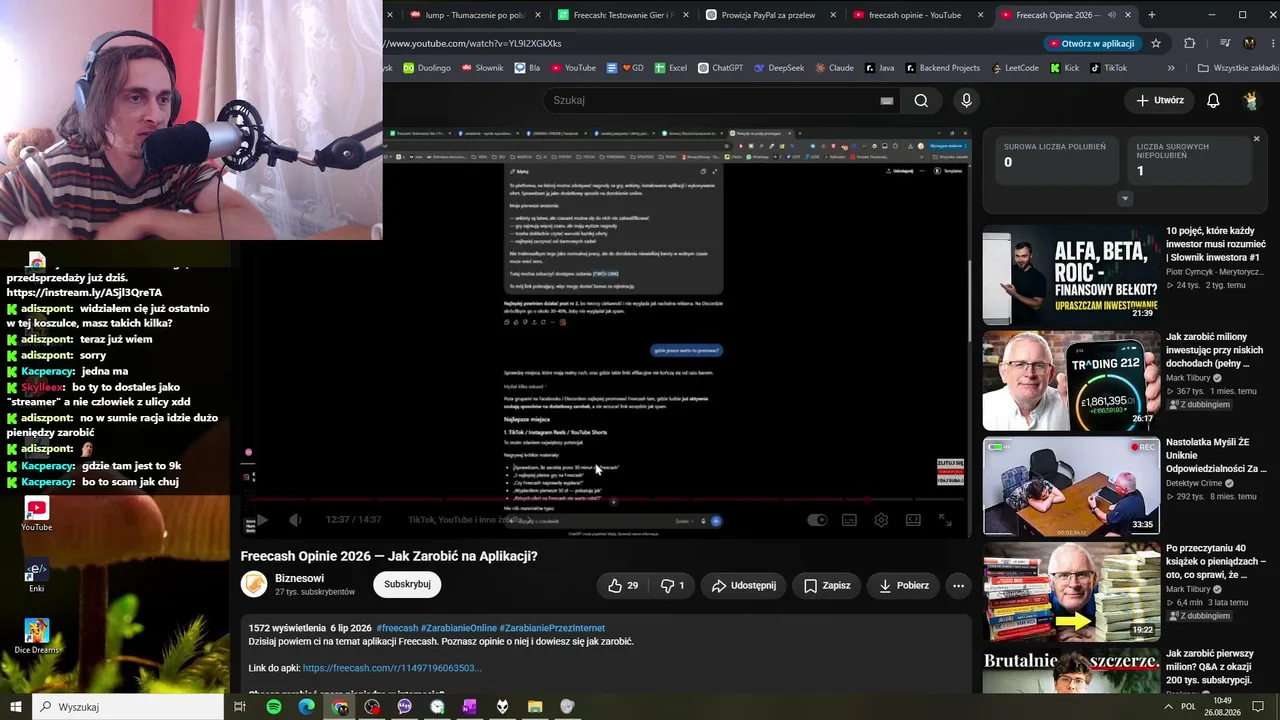The width and height of the screenshot is (1280, 720).
Task: Show hidden system tray icons
Action: pos(1169,706)
